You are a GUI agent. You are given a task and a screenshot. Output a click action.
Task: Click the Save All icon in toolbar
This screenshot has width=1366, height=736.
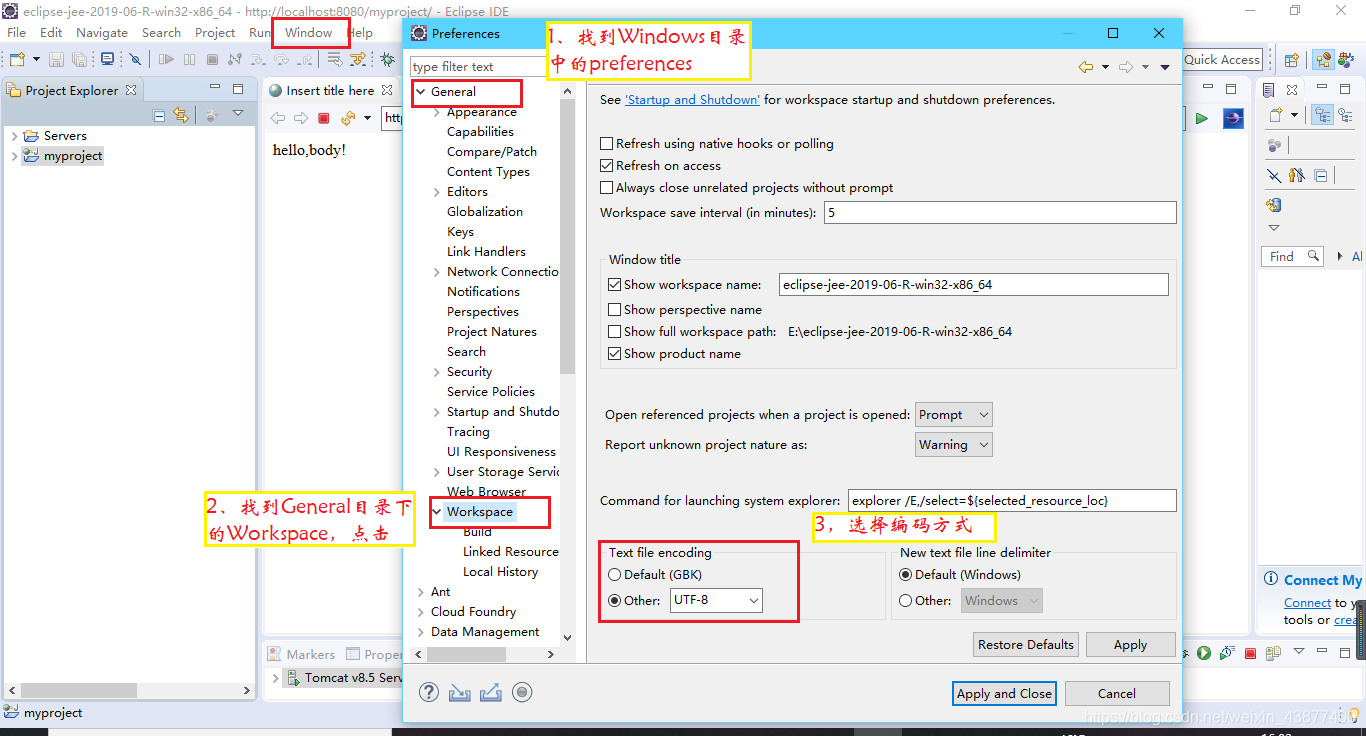[79, 60]
